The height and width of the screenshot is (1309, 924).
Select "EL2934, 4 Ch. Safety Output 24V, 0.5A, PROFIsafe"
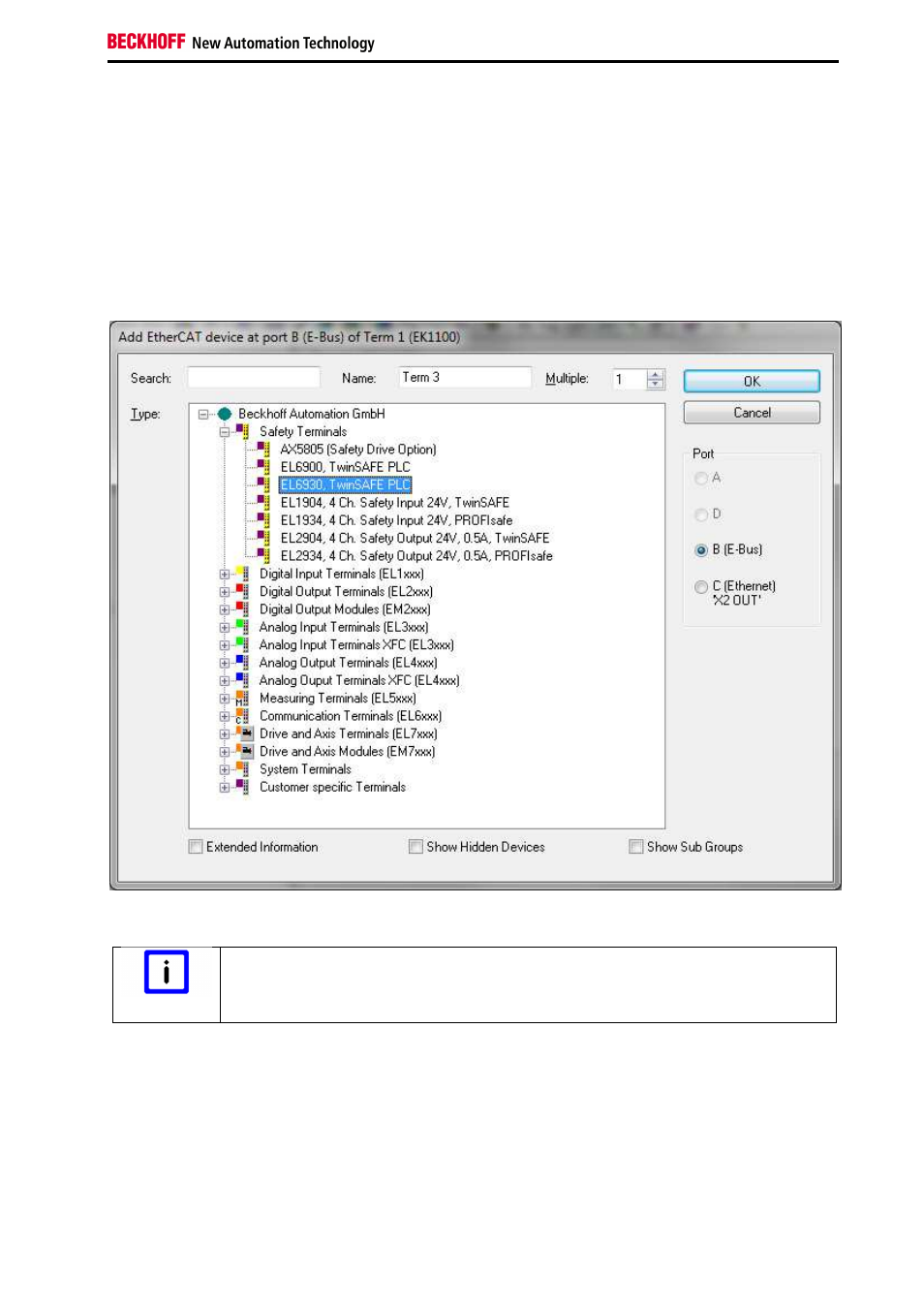click(x=417, y=556)
